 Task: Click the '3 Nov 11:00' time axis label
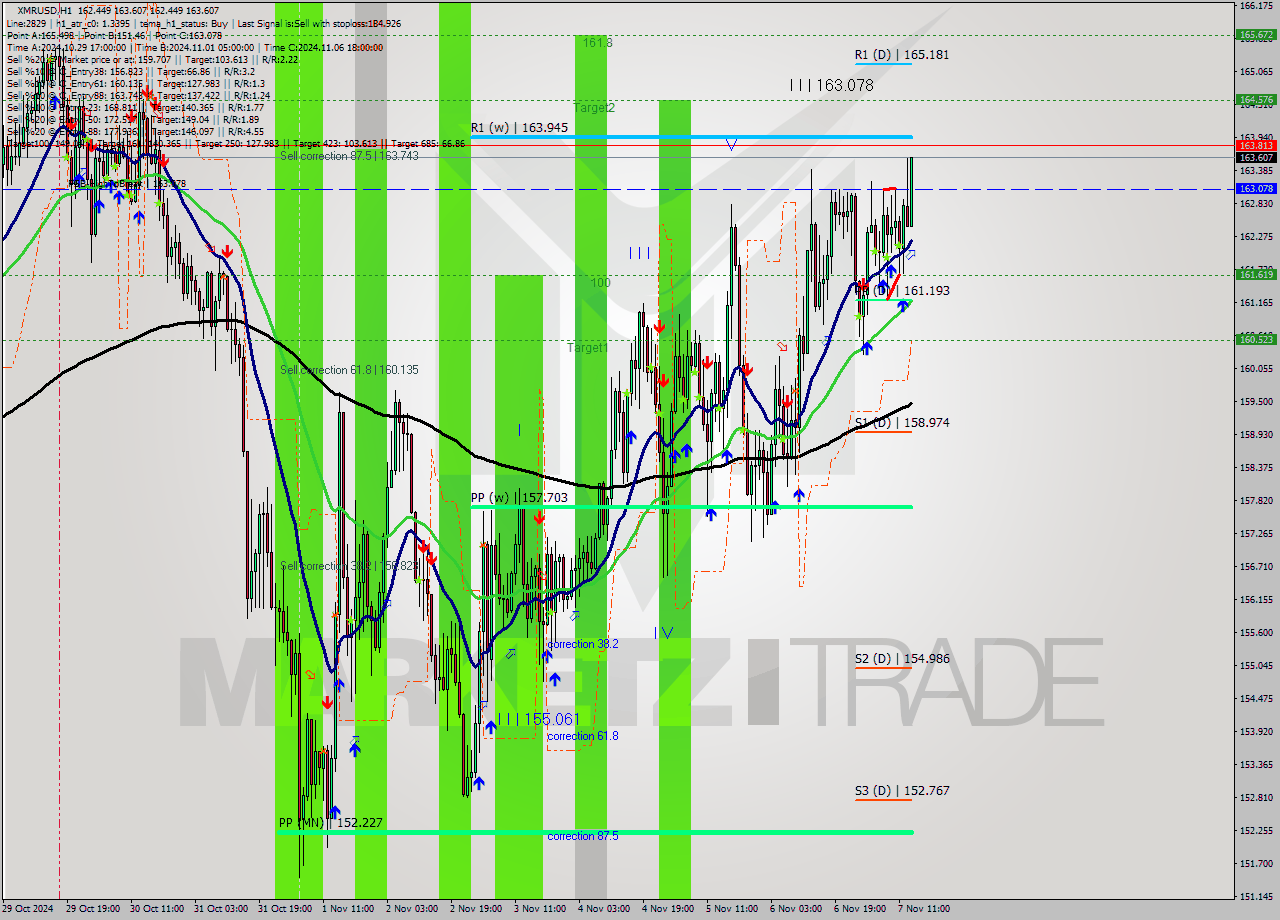pos(540,909)
